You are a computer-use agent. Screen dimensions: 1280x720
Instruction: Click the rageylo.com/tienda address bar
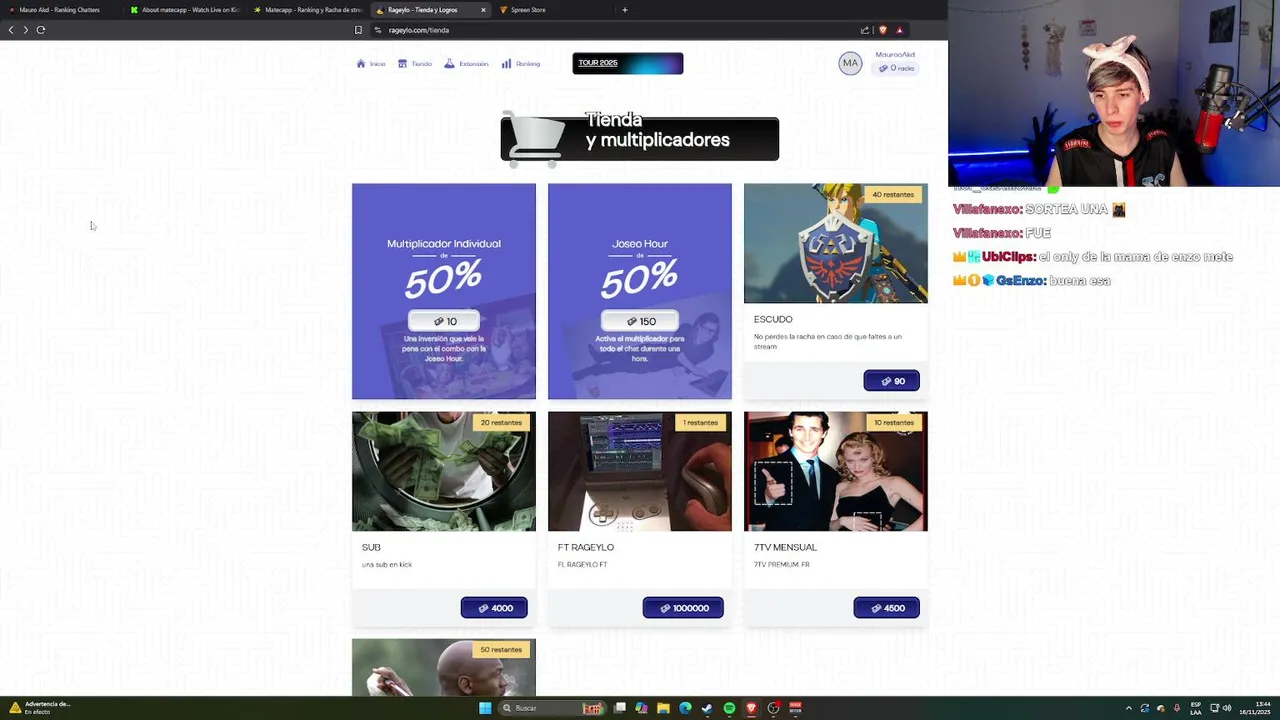(610, 30)
